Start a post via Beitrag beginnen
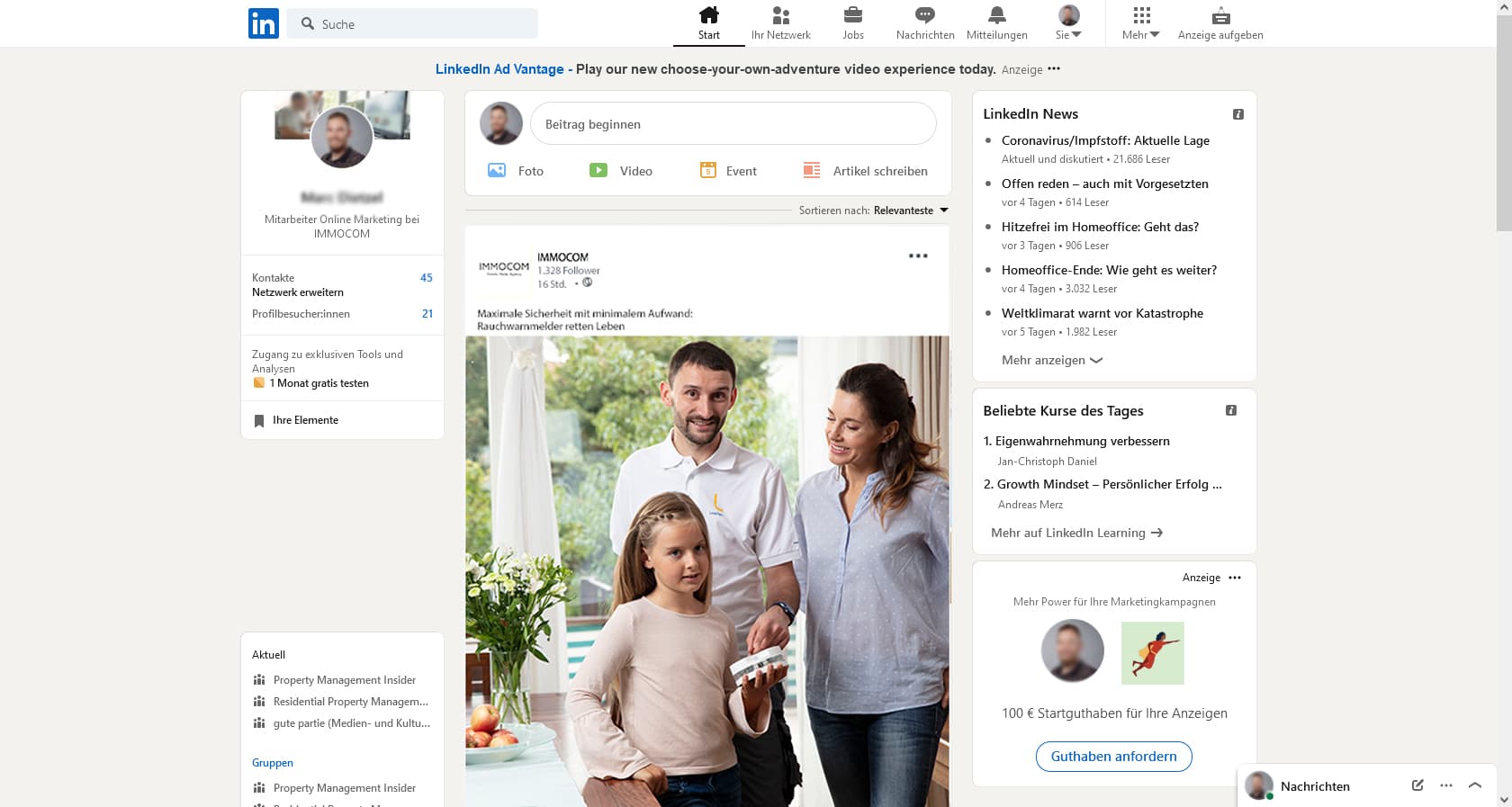This screenshot has width=1512, height=807. [x=733, y=124]
